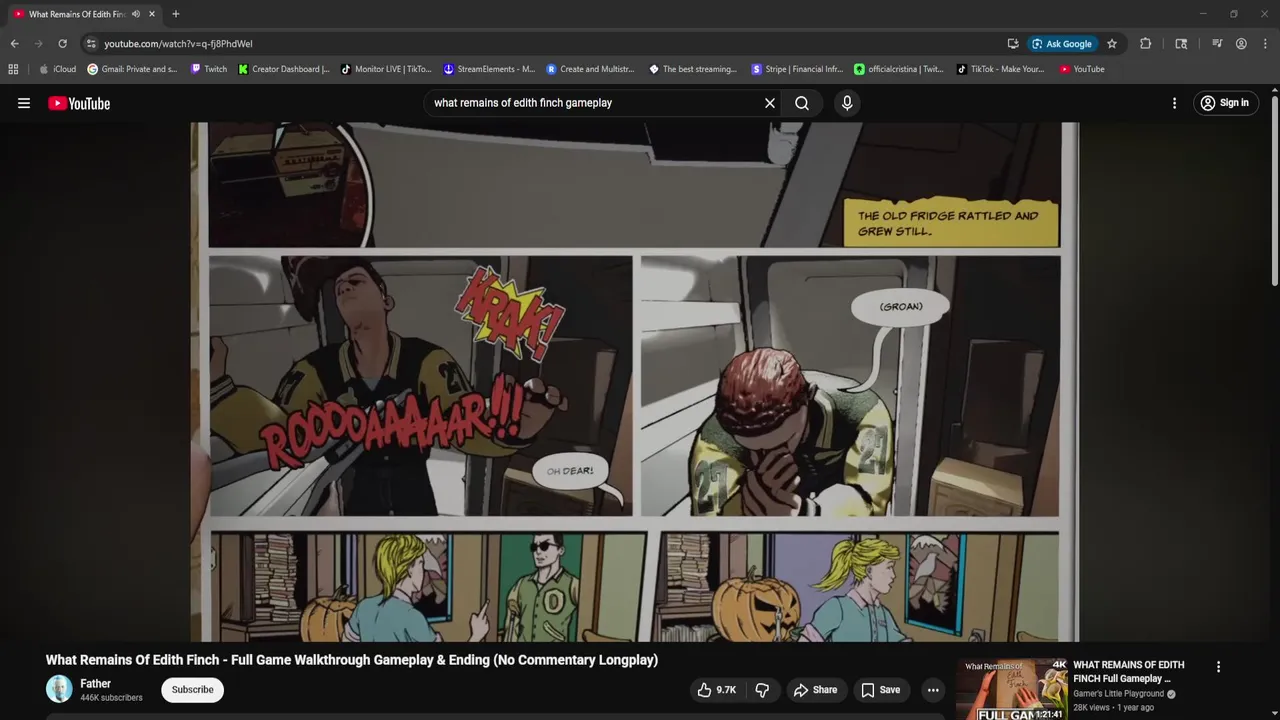Reload the current YouTube page
The height and width of the screenshot is (720, 1280).
pos(62,44)
